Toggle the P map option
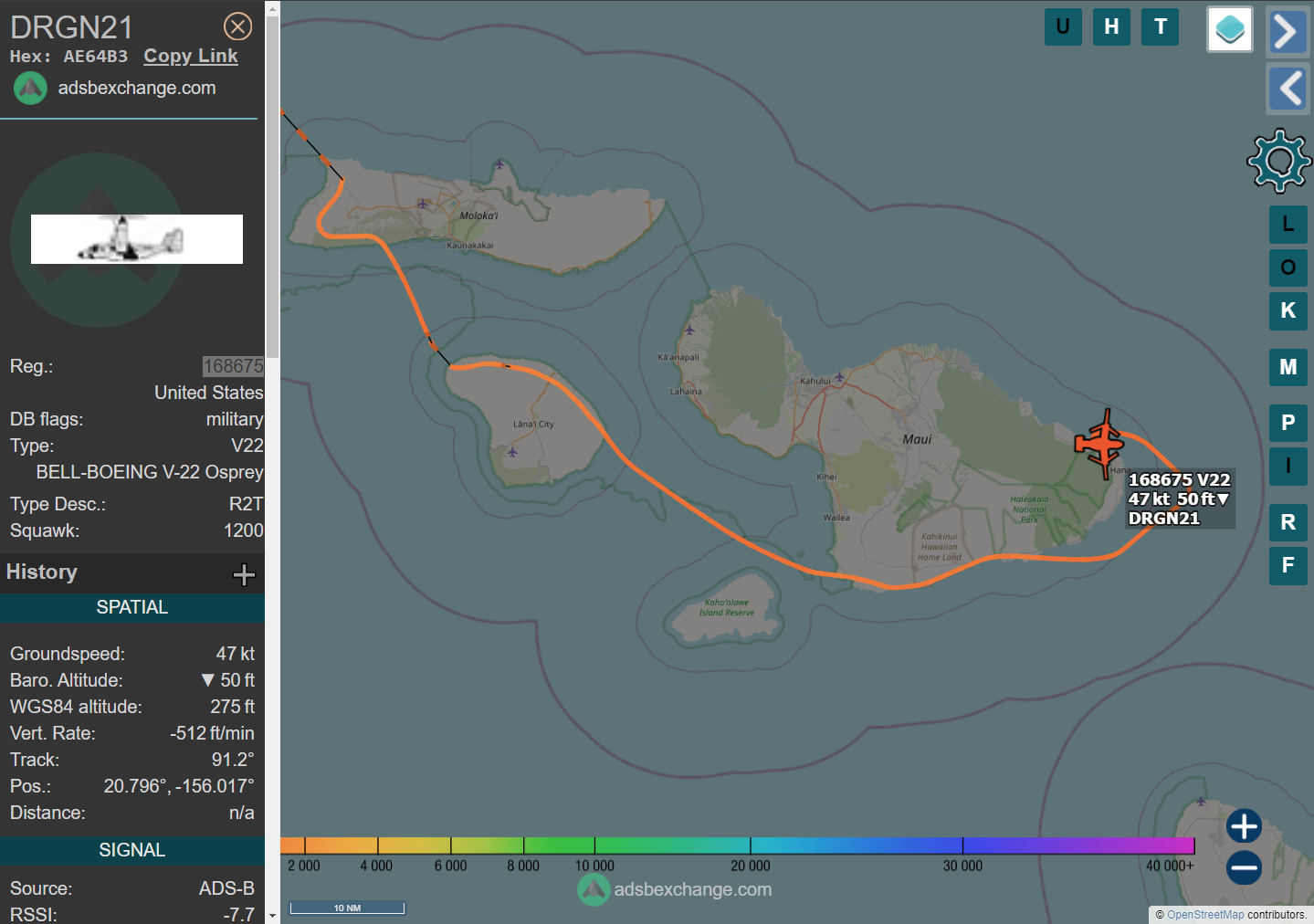The image size is (1314, 924). pos(1288,424)
